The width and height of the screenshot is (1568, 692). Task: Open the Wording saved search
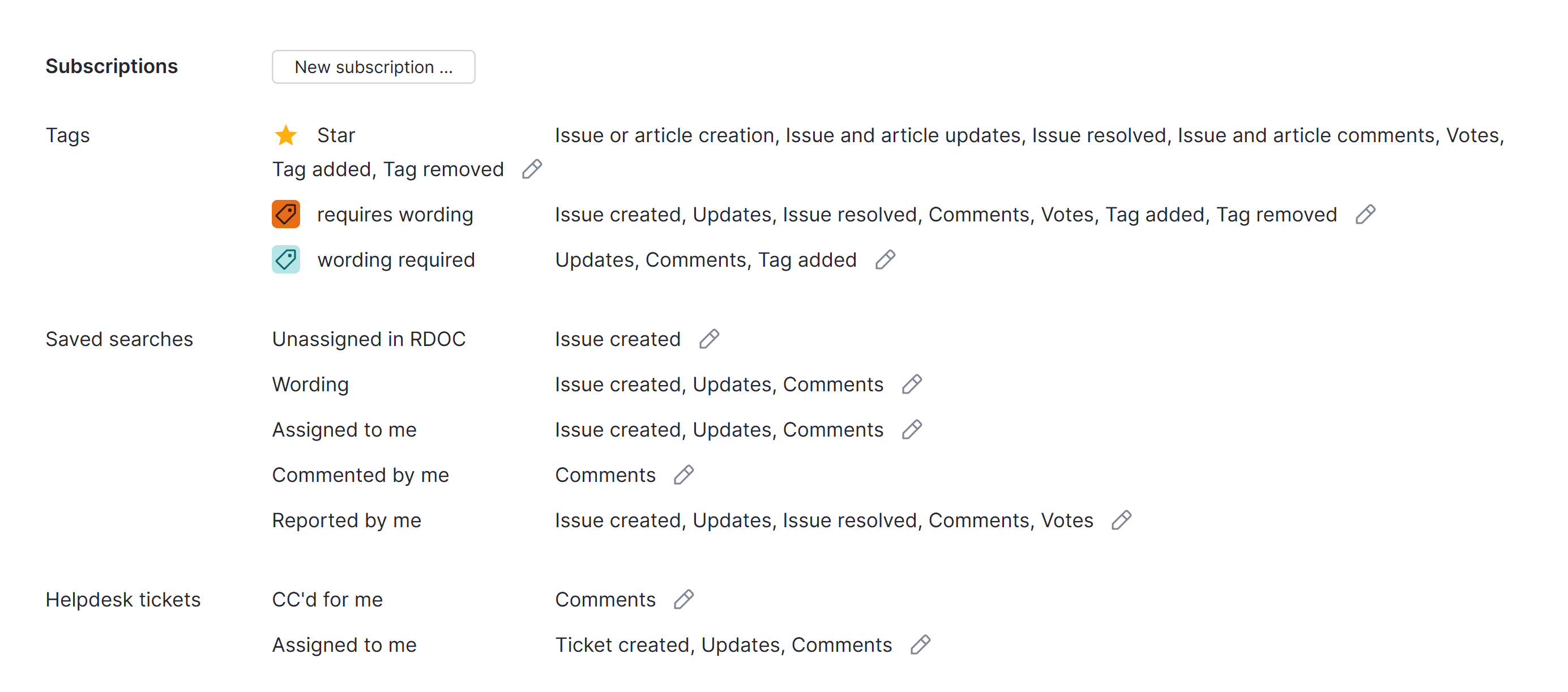[310, 385]
